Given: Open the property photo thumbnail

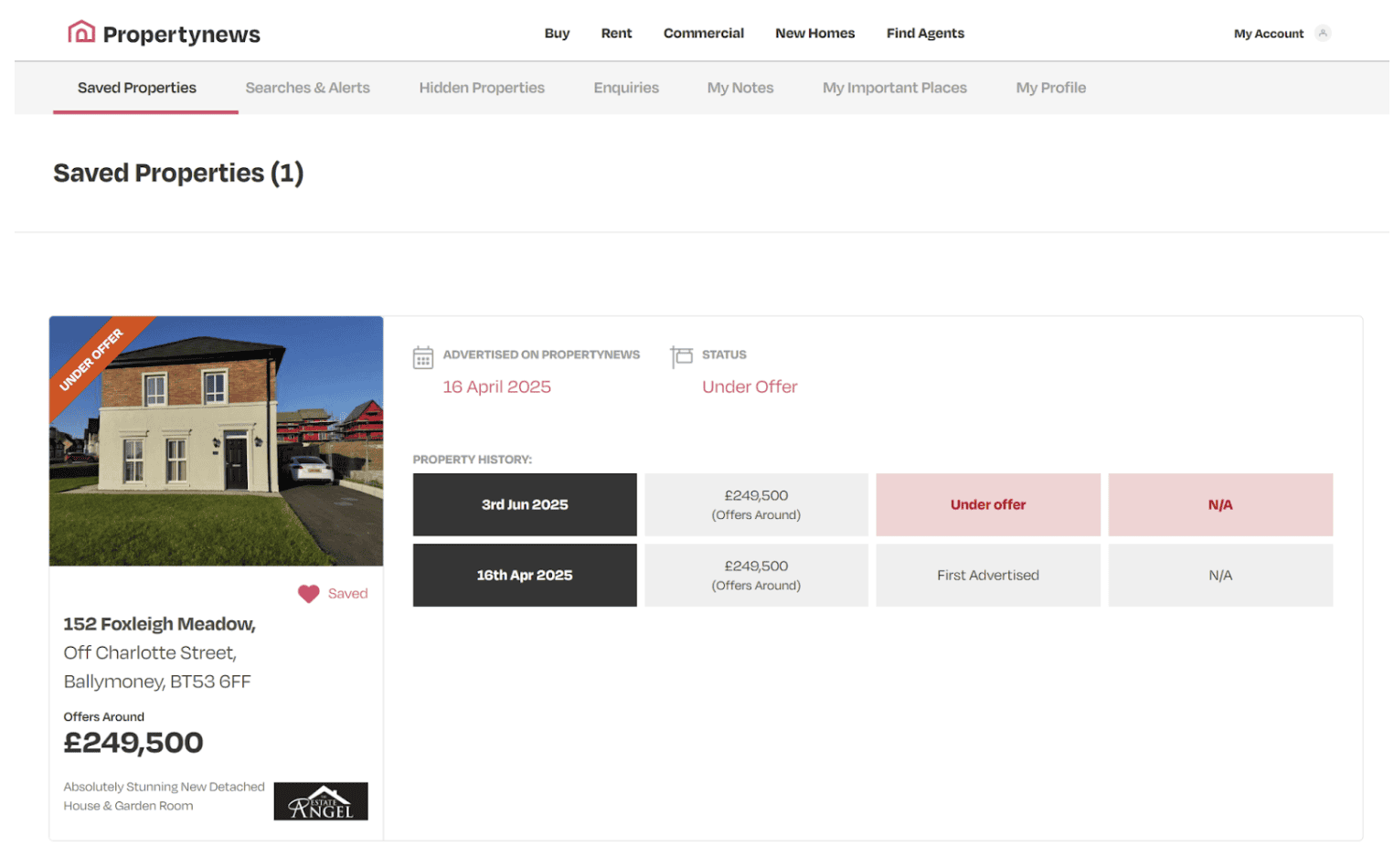Looking at the screenshot, I should coord(216,441).
